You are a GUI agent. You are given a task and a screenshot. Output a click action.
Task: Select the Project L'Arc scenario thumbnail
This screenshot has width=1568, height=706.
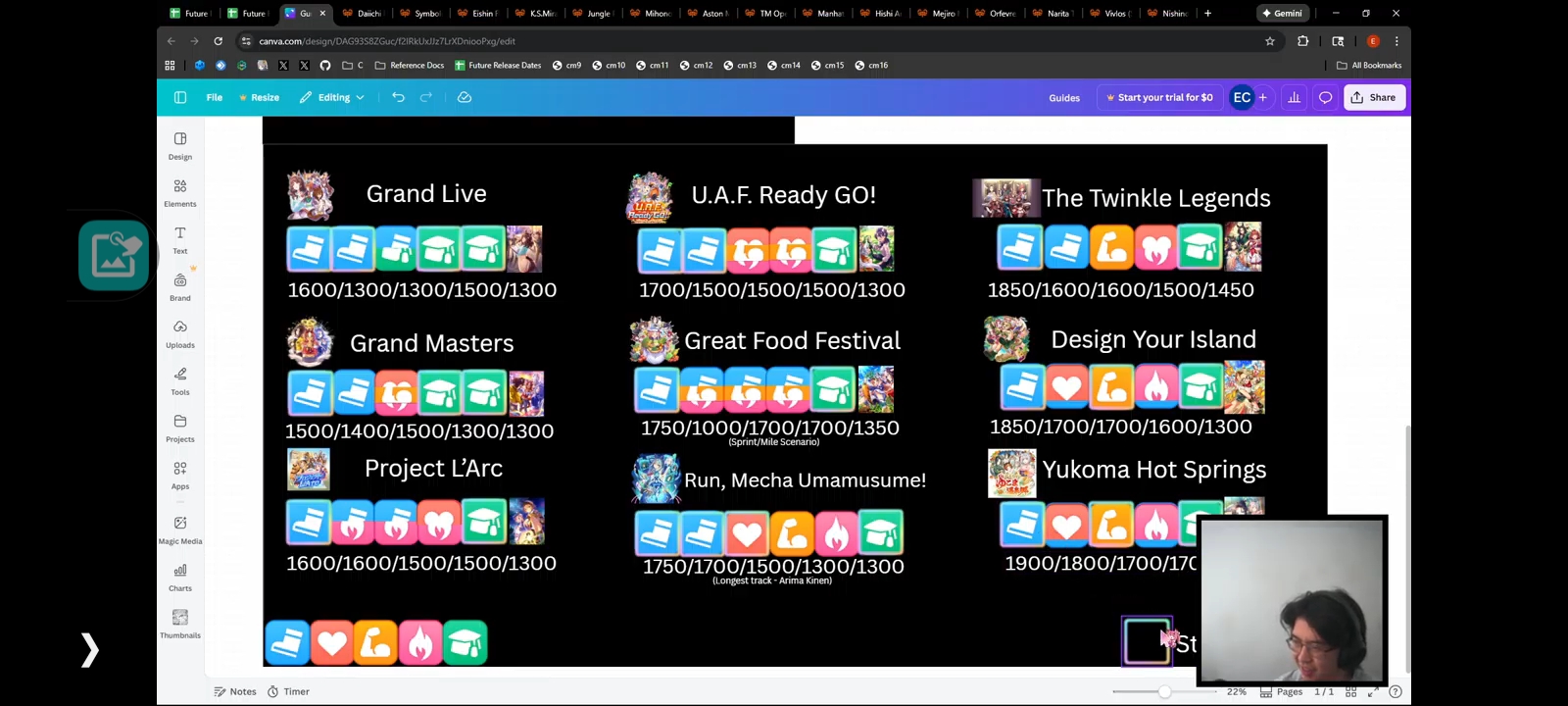(x=309, y=470)
